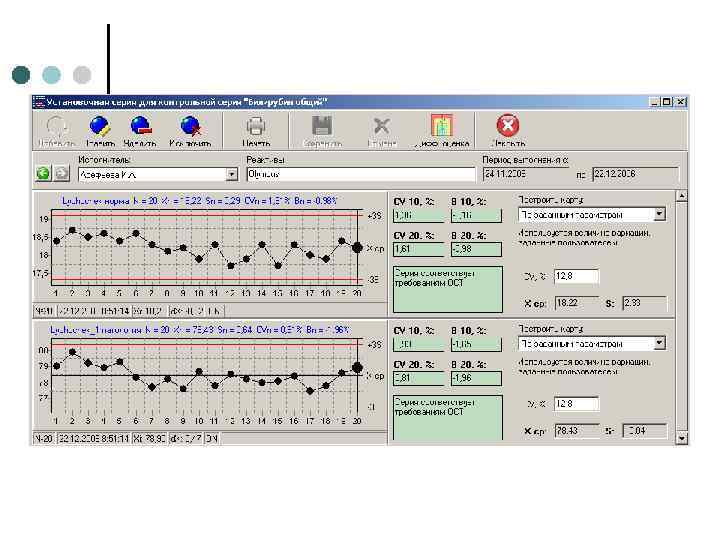Click the OK cell in lower status bar
This screenshot has height=540, width=720.
pos(211,439)
